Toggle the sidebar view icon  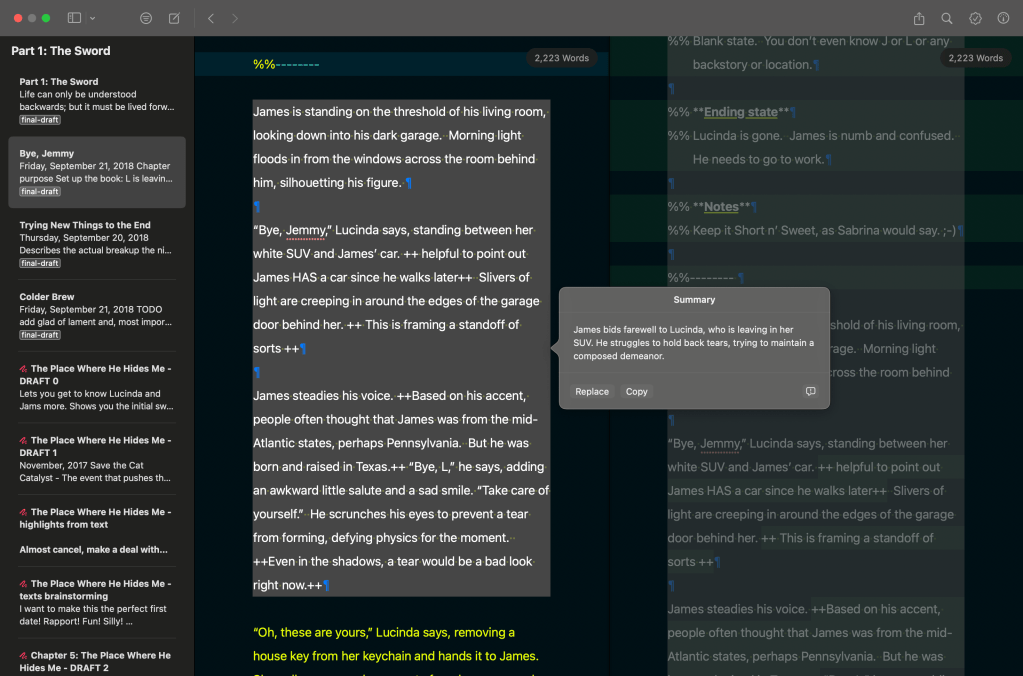[74, 18]
